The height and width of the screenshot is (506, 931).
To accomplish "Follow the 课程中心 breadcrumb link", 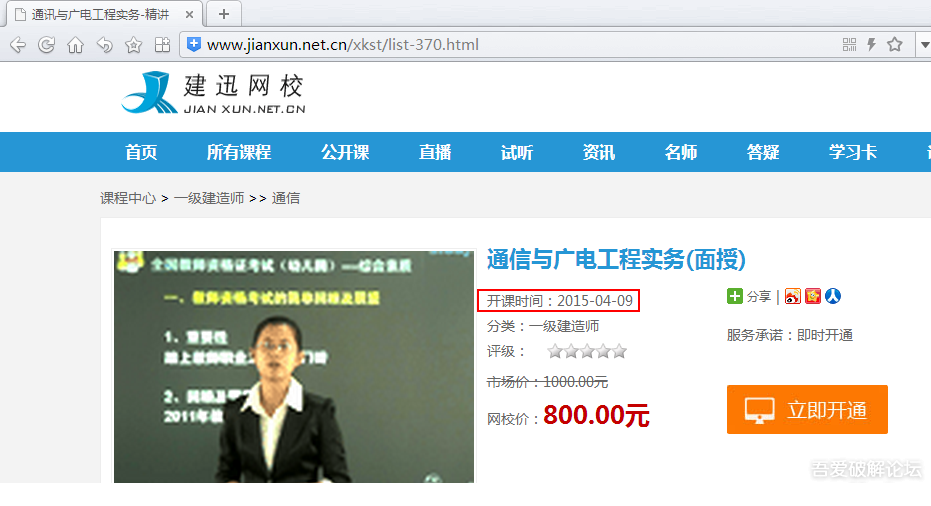I will point(128,198).
